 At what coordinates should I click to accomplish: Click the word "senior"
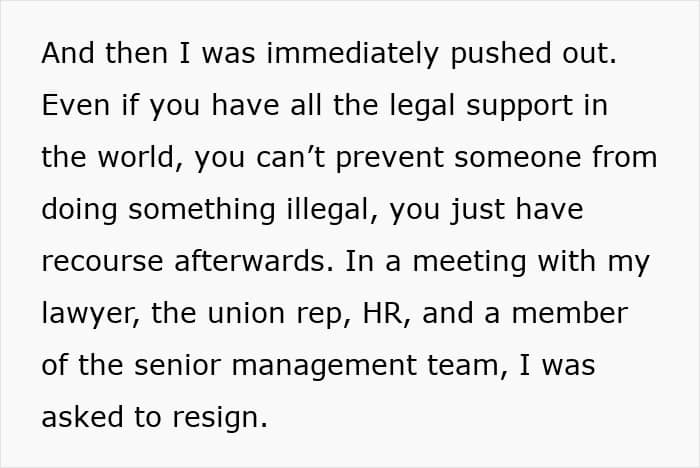coord(177,365)
